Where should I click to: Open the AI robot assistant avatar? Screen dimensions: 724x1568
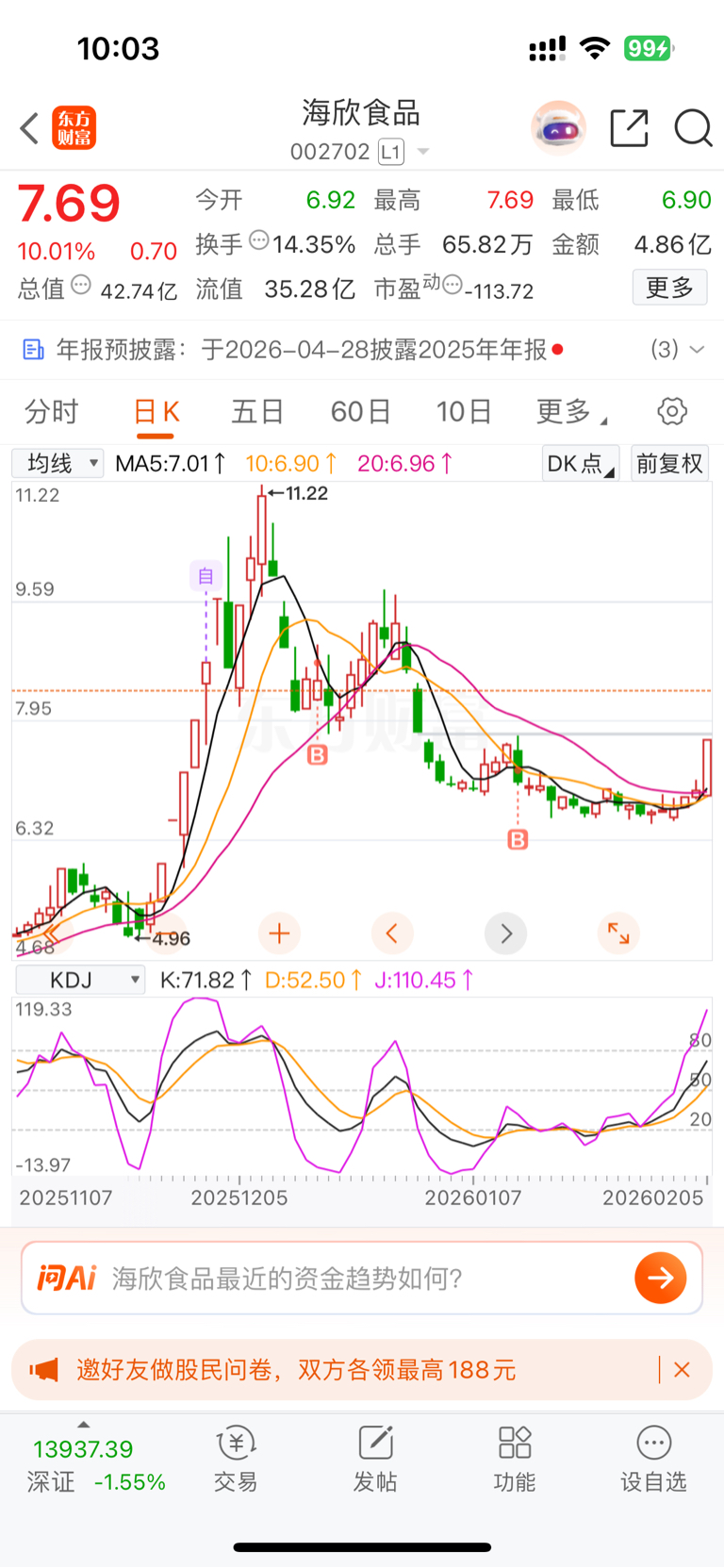[558, 127]
